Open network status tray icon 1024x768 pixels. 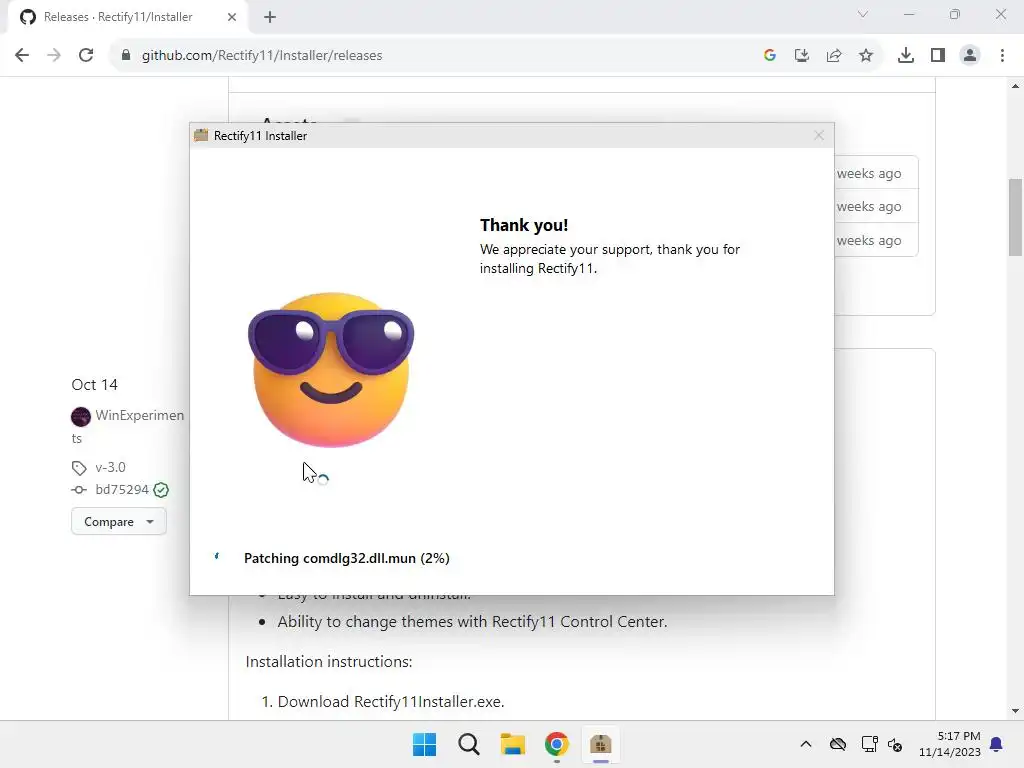(869, 744)
